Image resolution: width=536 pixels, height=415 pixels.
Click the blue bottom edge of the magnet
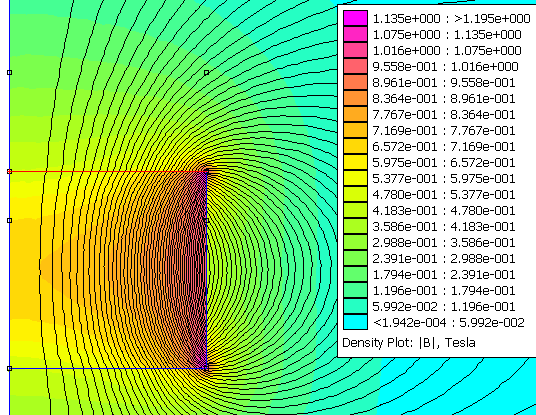coord(108,369)
